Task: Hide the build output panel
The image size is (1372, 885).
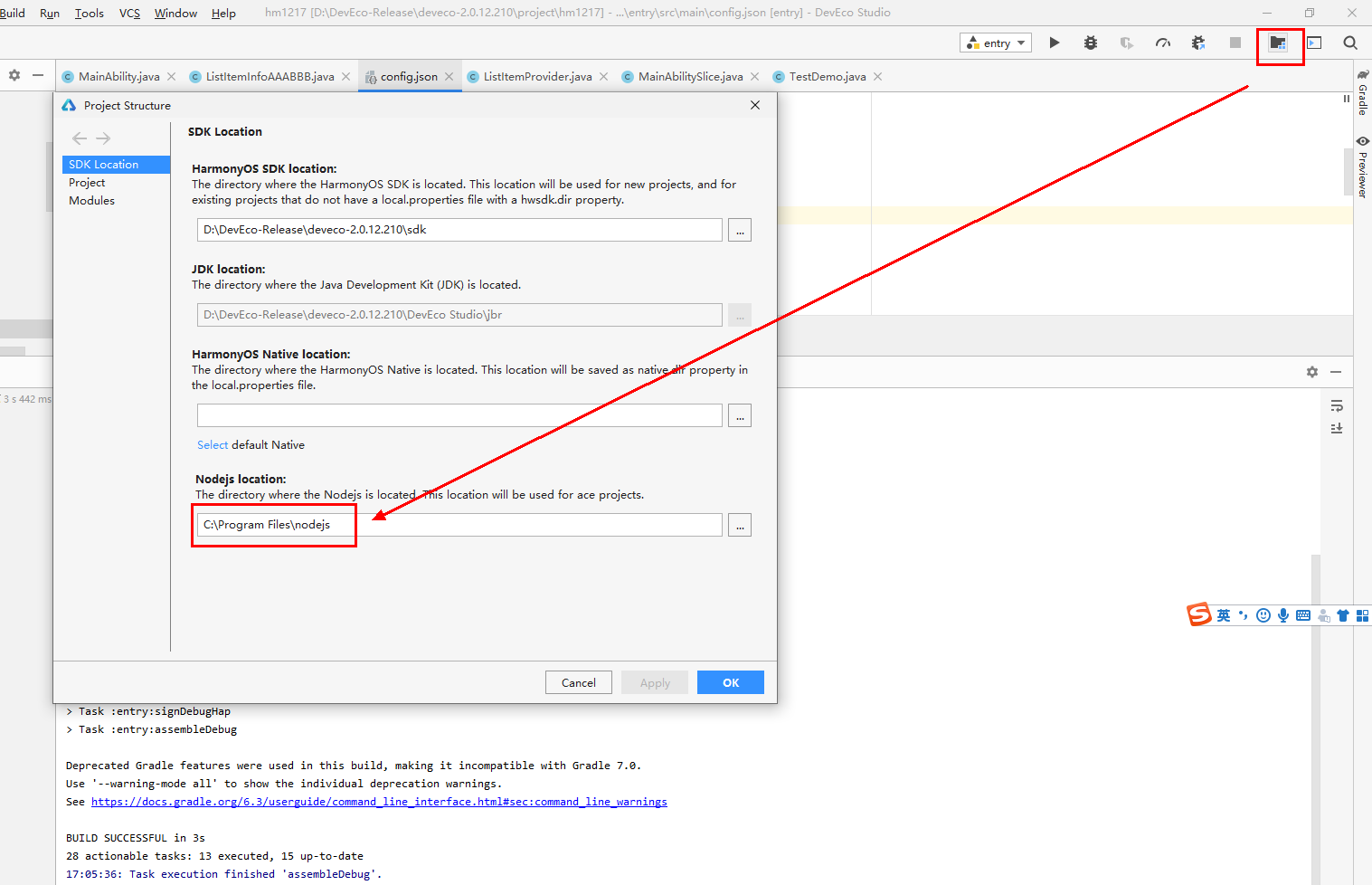Action: click(1336, 372)
